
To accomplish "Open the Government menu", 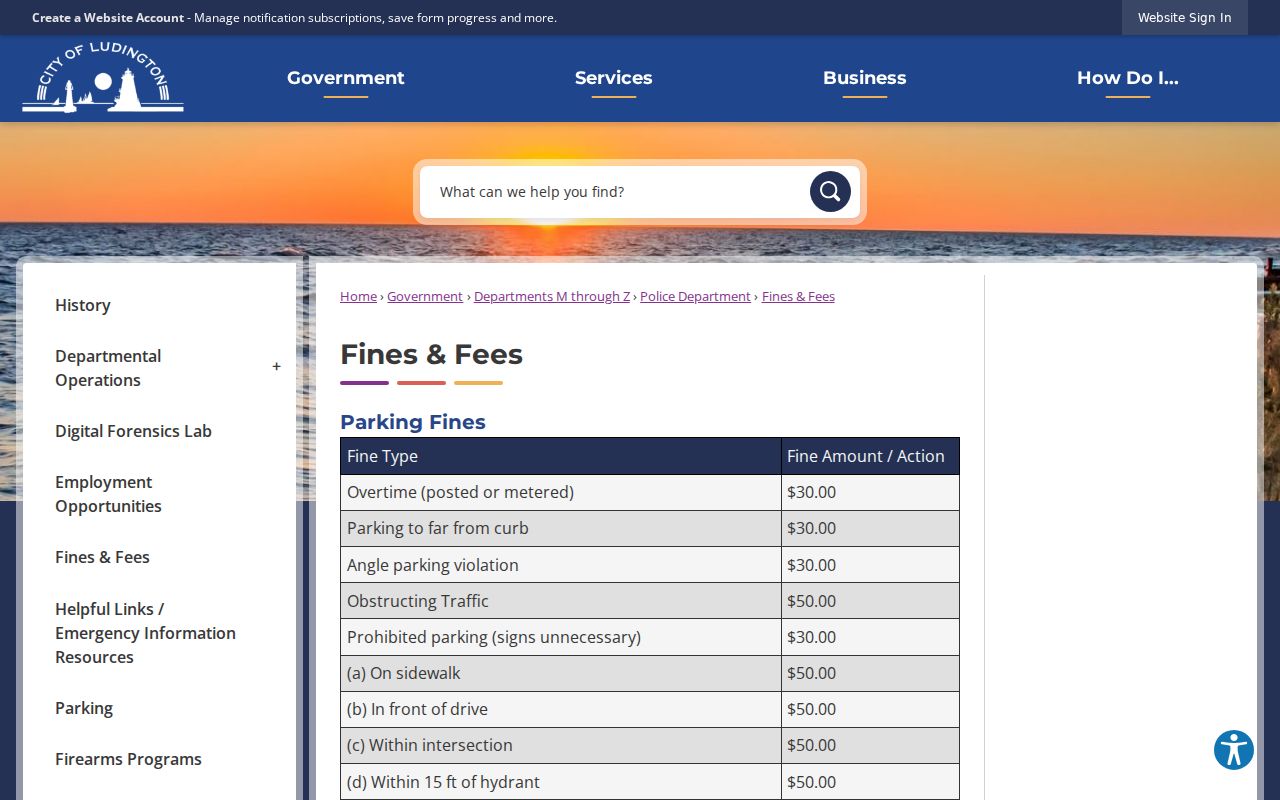I will [346, 78].
